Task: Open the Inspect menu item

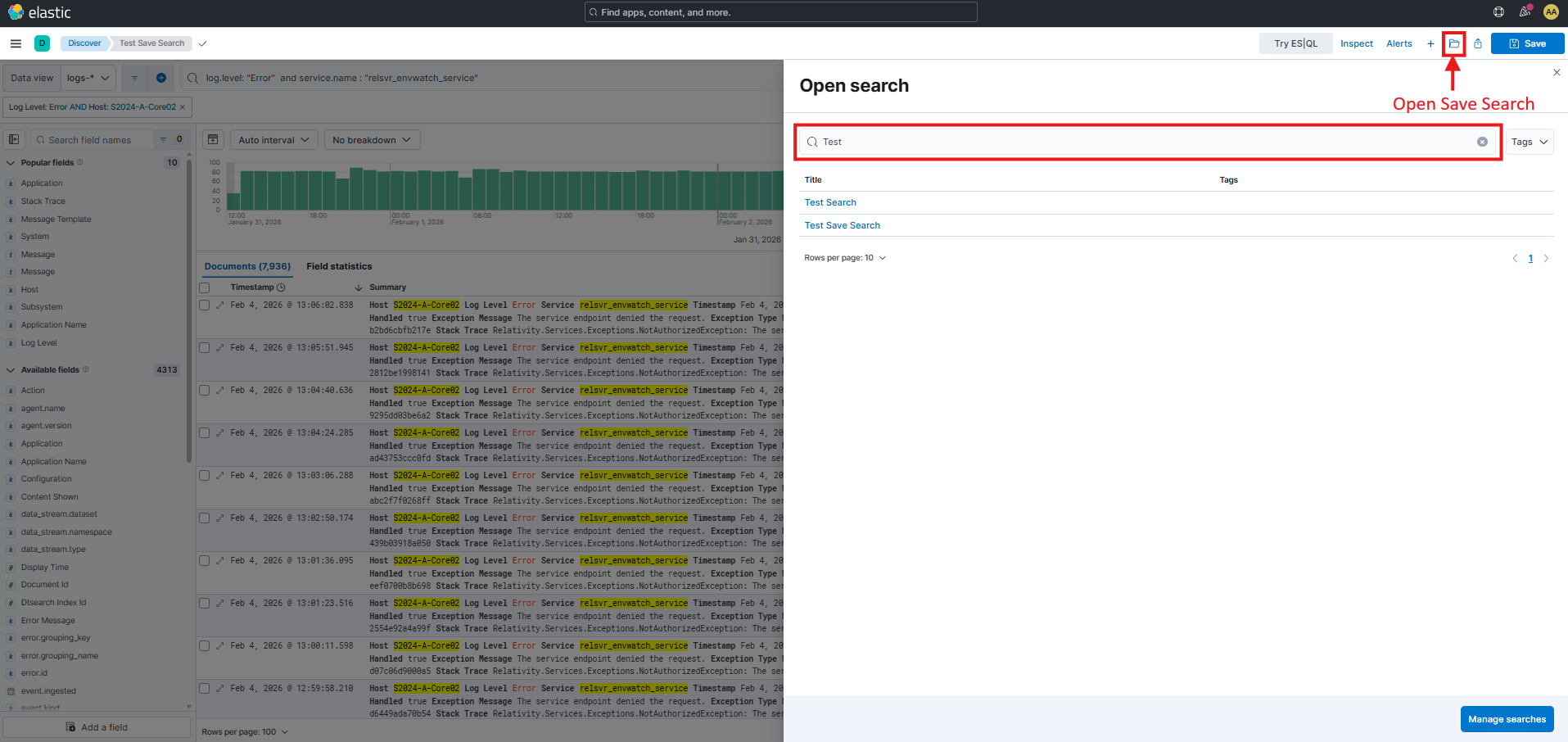Action: 1356,43
